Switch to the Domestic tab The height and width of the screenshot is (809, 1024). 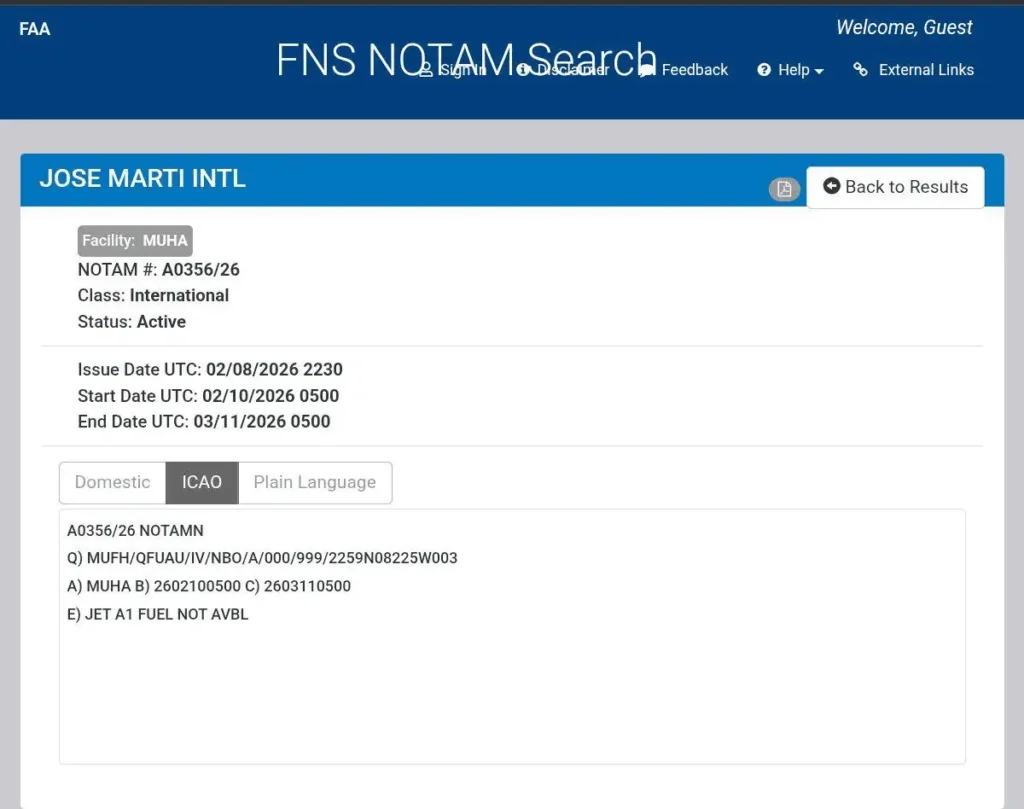point(112,482)
